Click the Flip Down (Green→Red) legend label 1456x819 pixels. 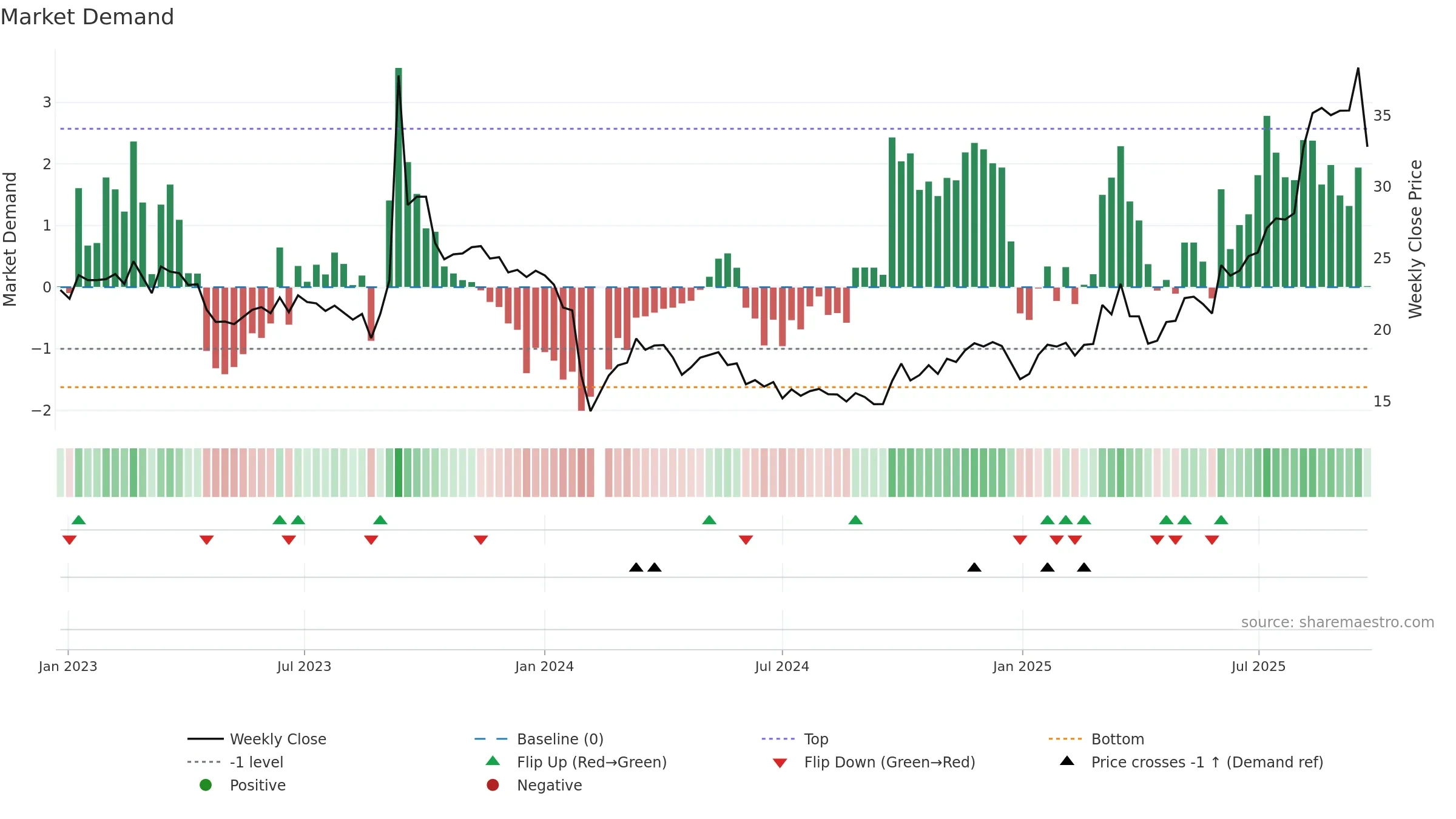click(889, 762)
